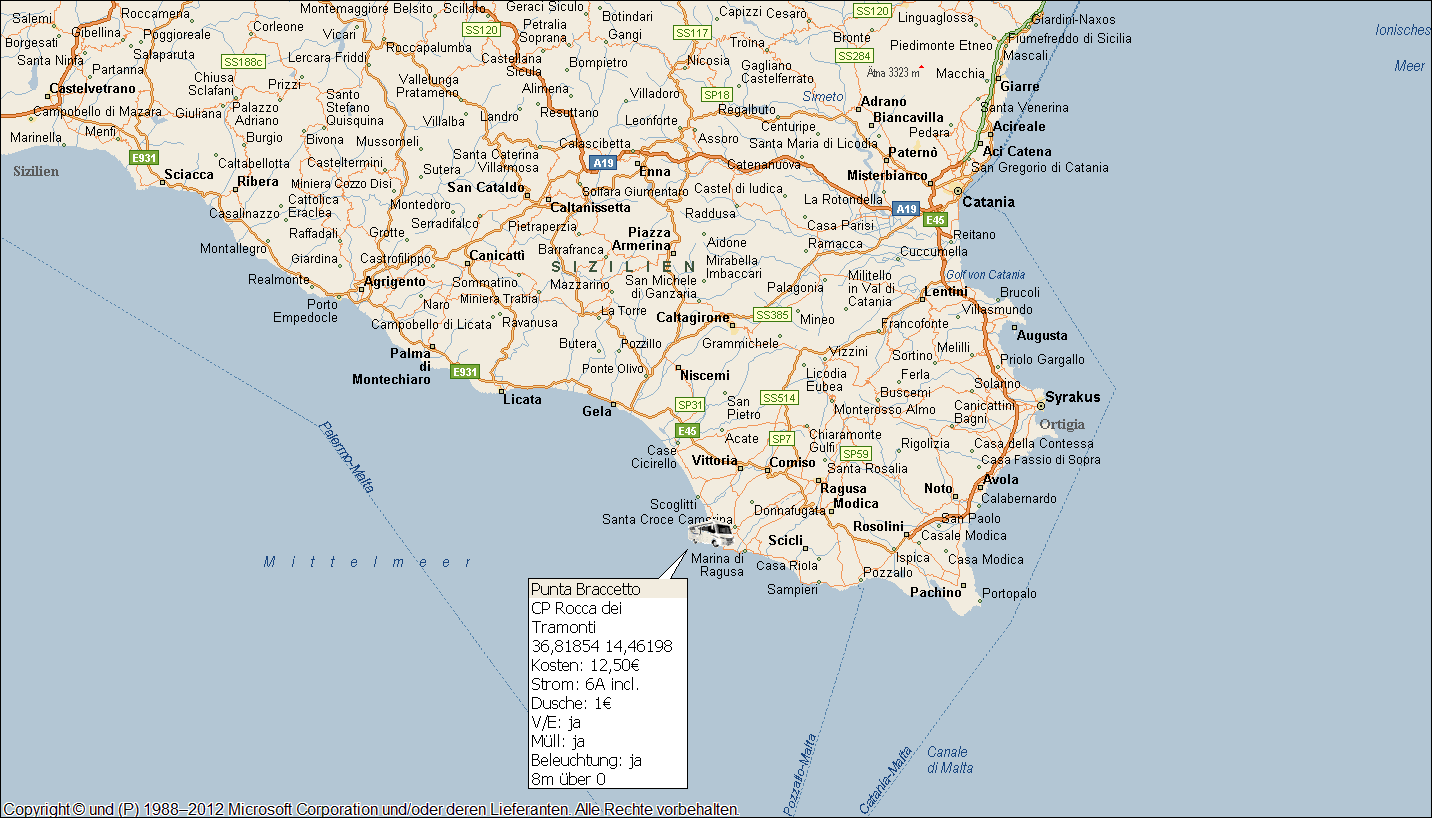Click the SS120 road shield near Linguaglossa

872,10
